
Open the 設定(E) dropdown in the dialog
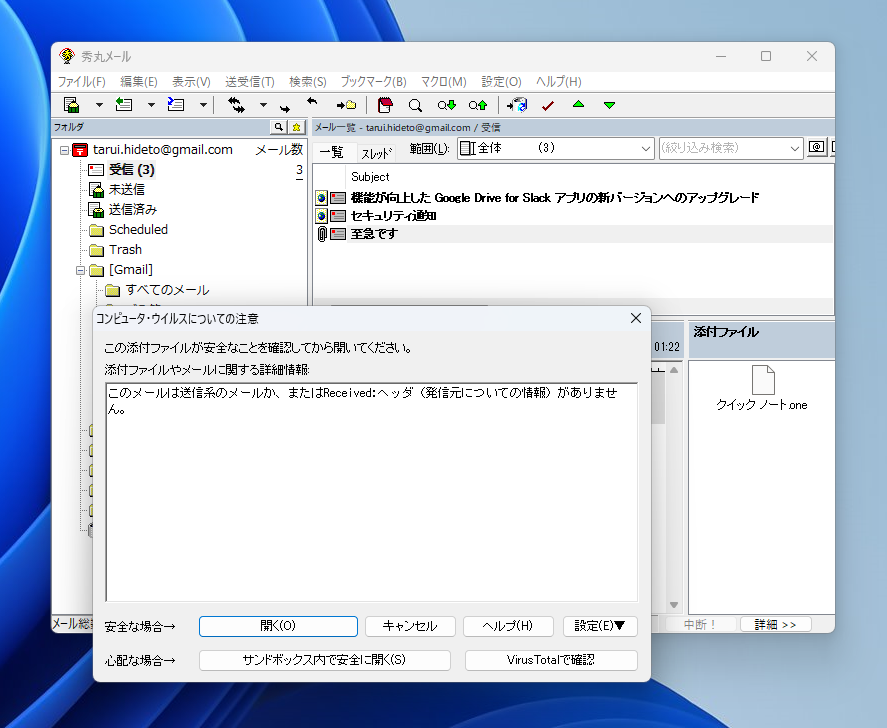pyautogui.click(x=600, y=626)
